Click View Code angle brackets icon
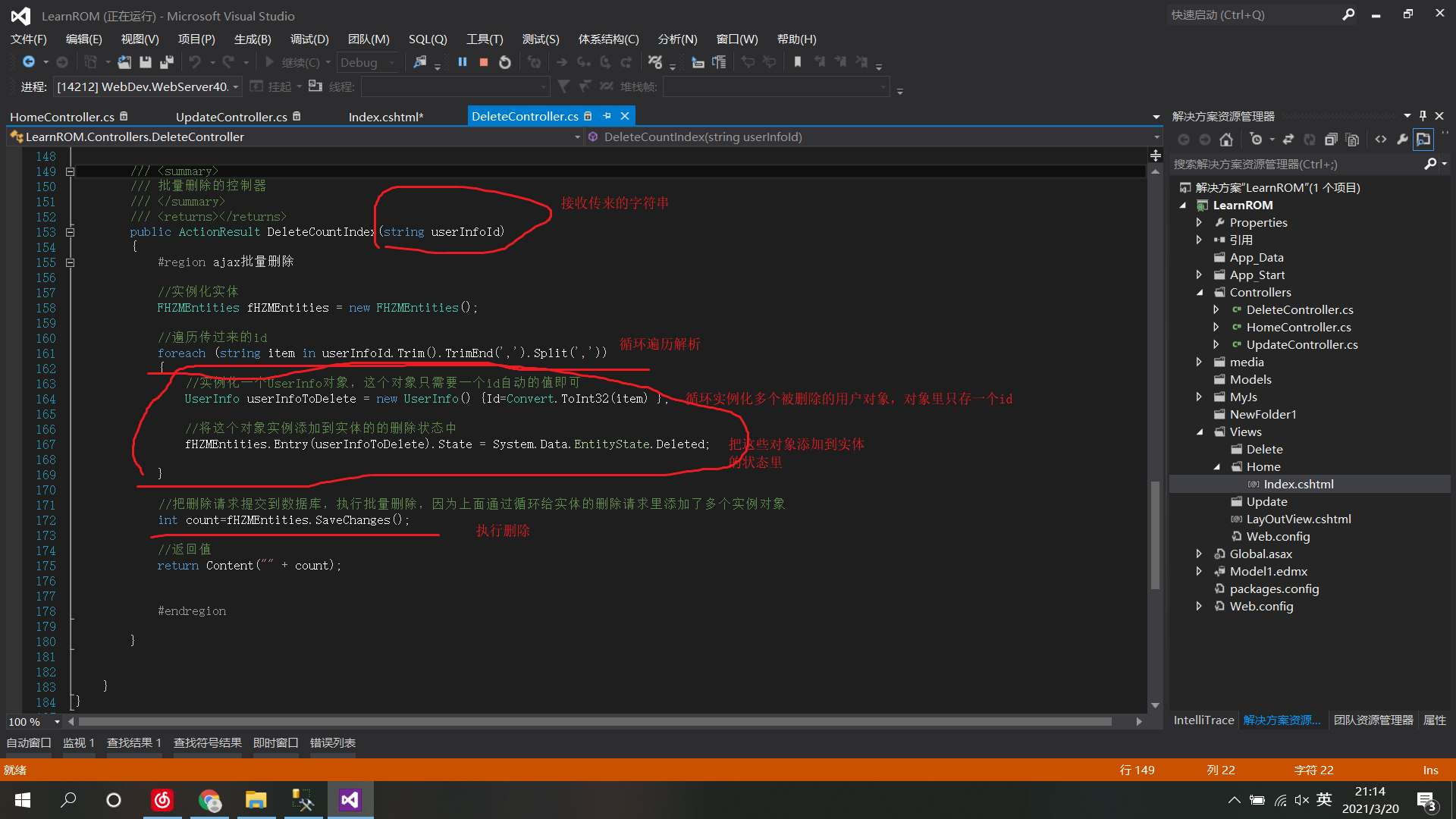Viewport: 1456px width, 819px height. point(1381,140)
